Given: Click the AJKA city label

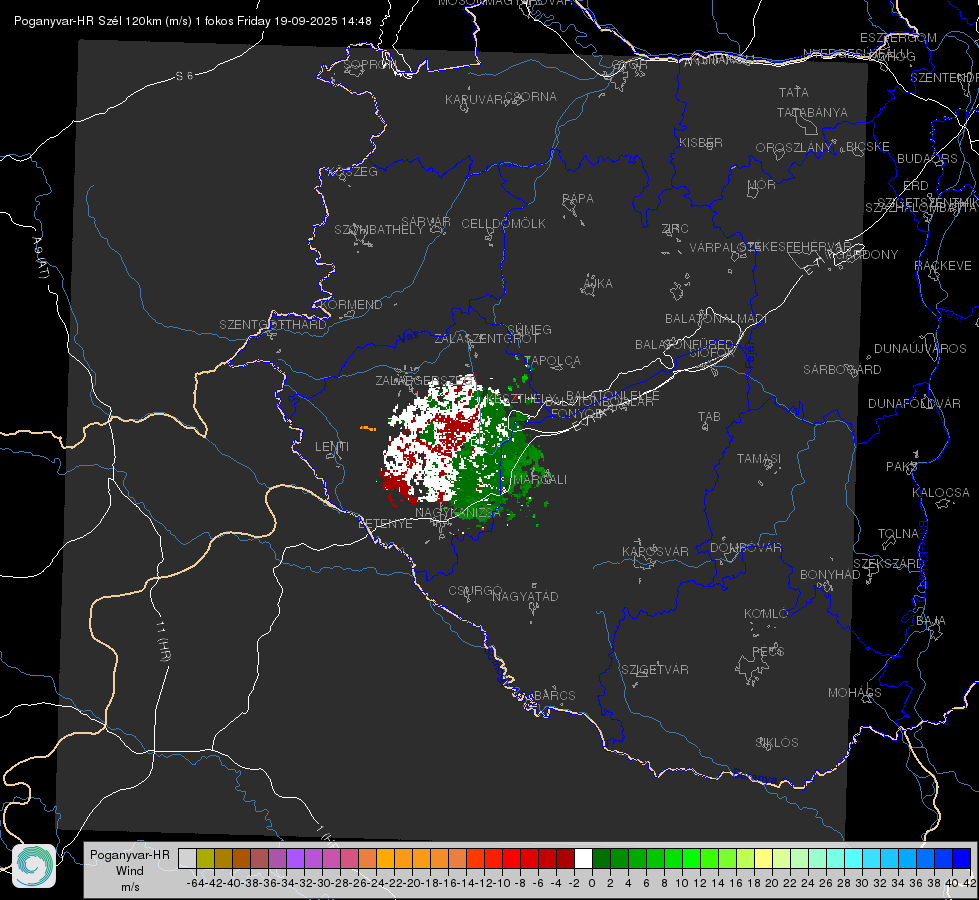Looking at the screenshot, I should click(598, 284).
